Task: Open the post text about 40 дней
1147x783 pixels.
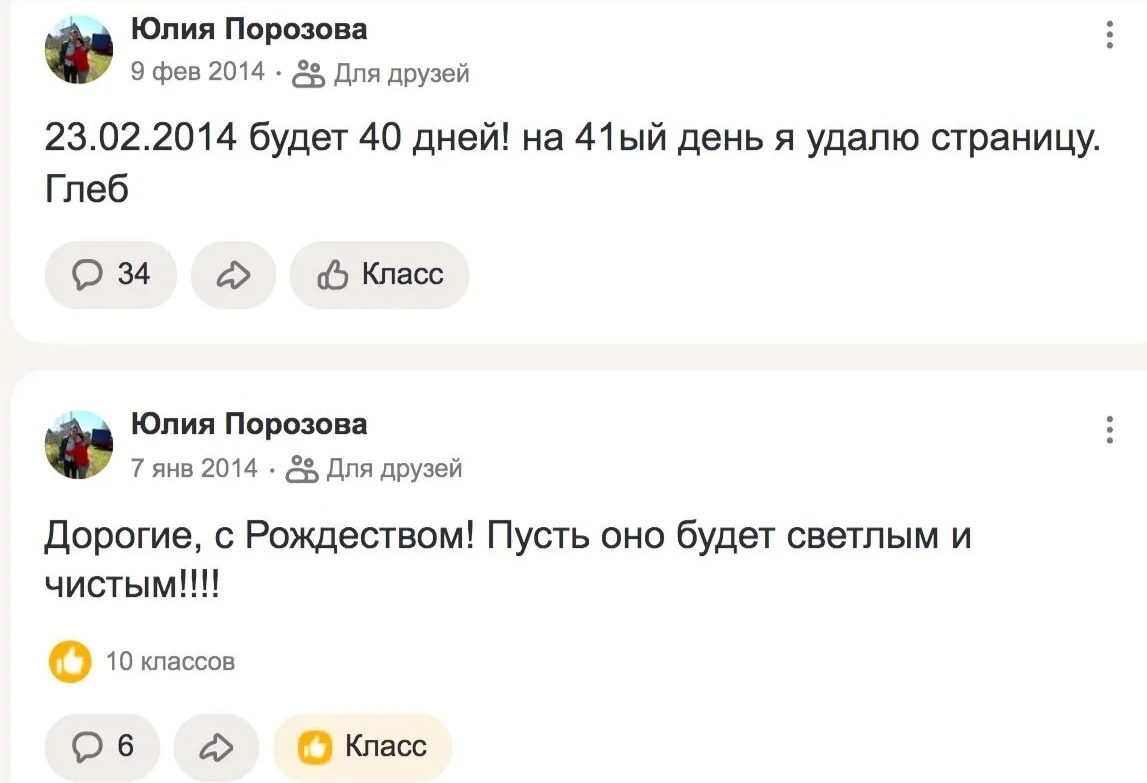Action: coord(573,162)
